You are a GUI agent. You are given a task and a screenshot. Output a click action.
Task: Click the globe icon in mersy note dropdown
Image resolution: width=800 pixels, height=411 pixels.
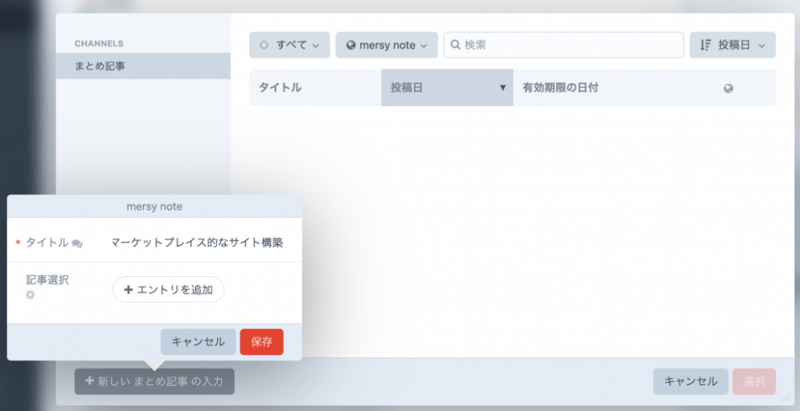pyautogui.click(x=351, y=45)
